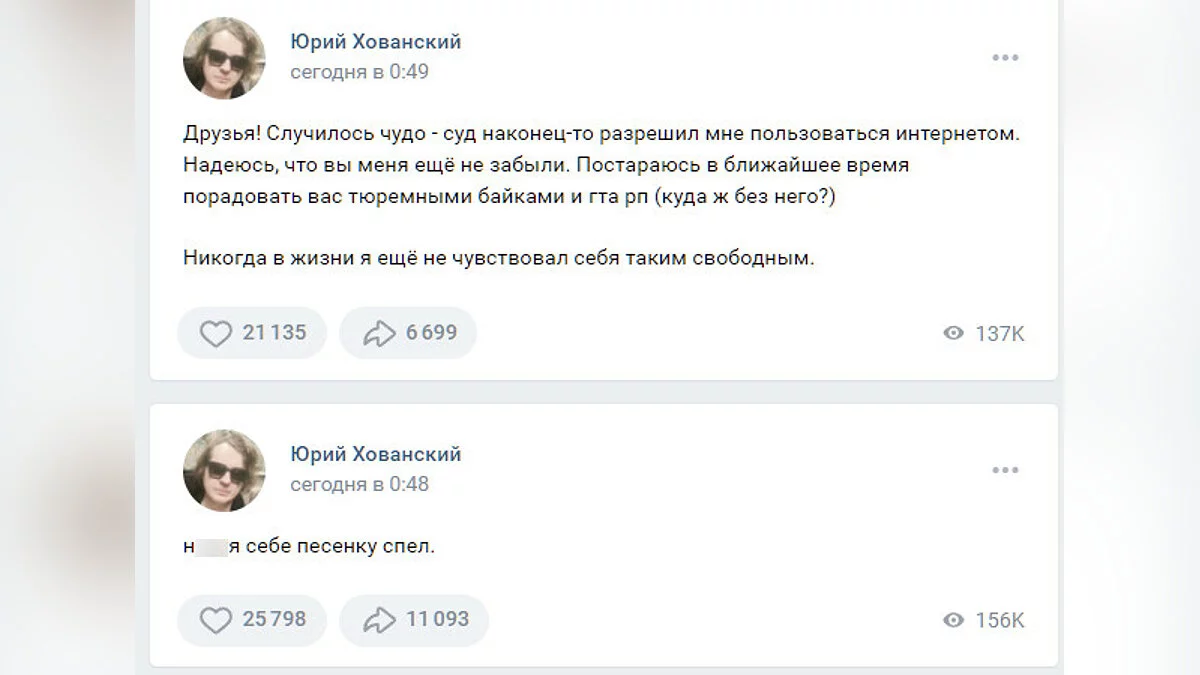Click the text "я себе песенку спел."

pyautogui.click(x=332, y=547)
